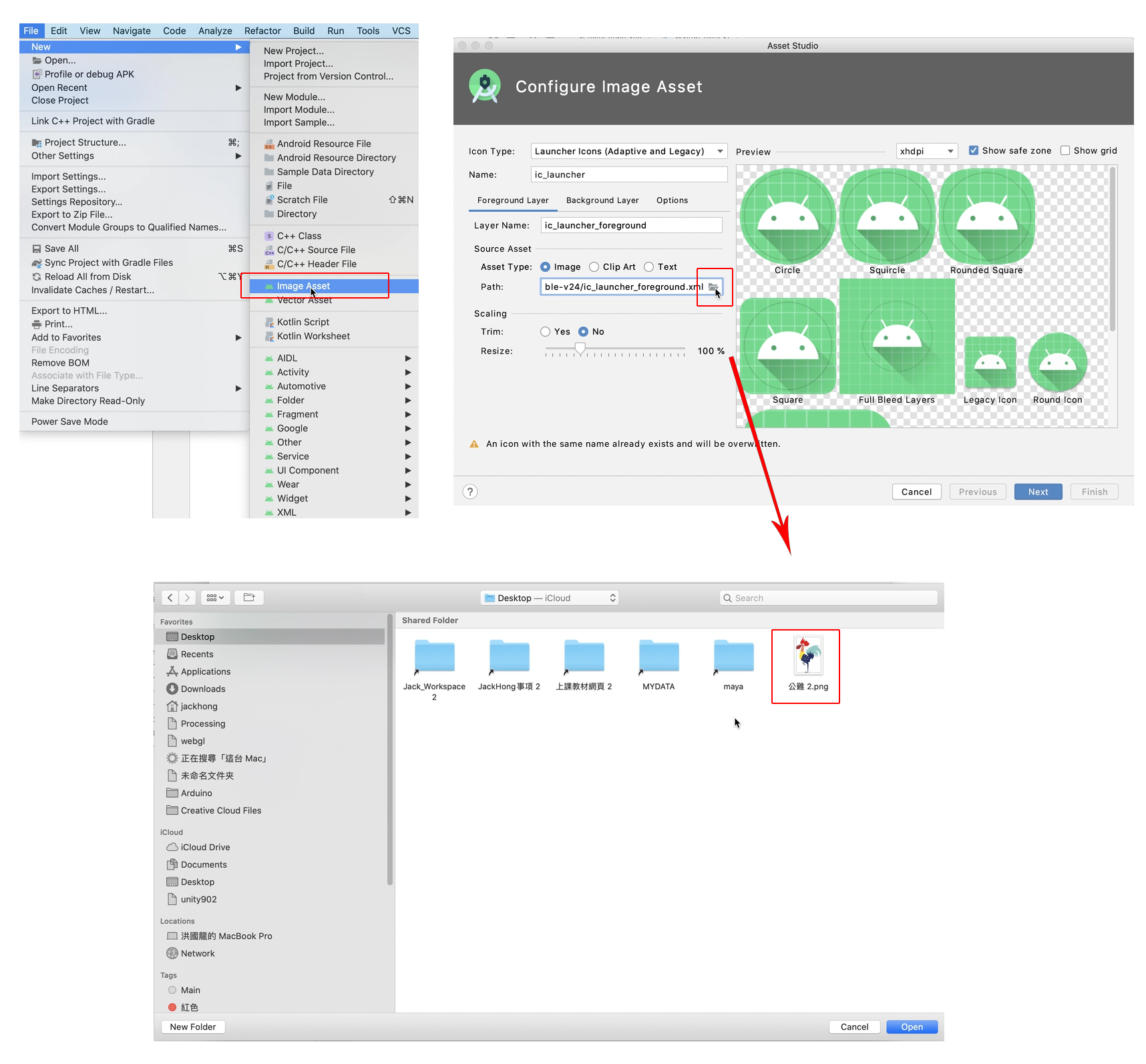Screen dimensions: 1146x1064
Task: Click Next in Asset Studio
Action: (x=1038, y=492)
